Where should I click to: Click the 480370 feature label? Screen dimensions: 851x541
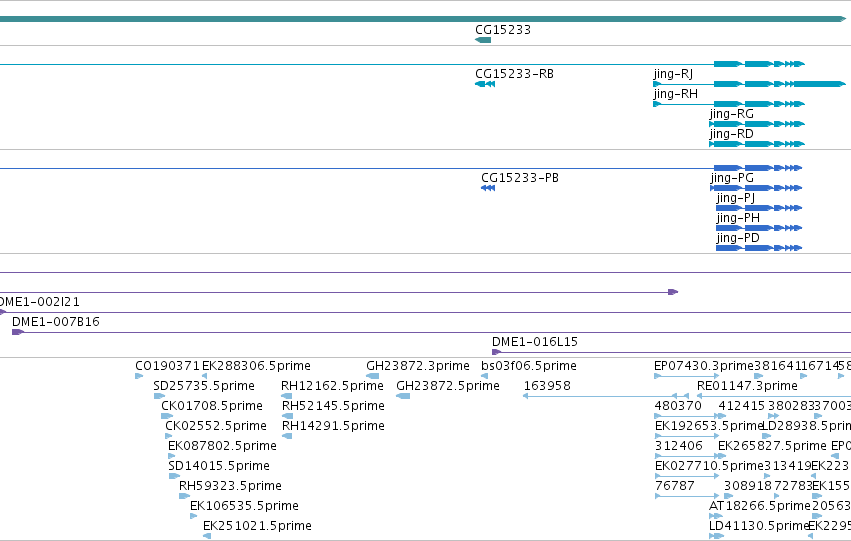click(678, 406)
